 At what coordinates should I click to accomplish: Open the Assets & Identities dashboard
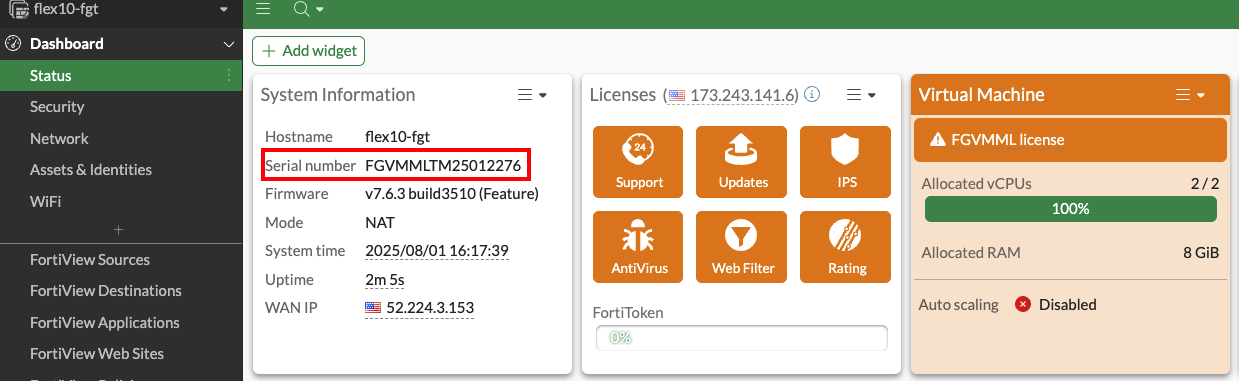point(121,170)
